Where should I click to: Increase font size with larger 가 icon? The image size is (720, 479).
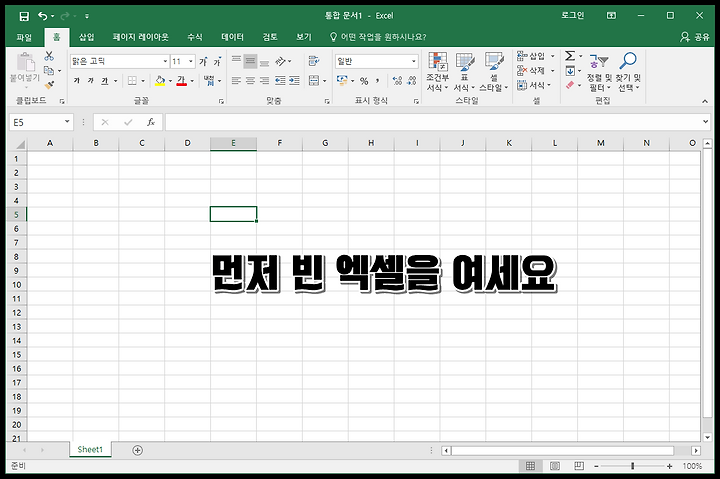[x=203, y=61]
